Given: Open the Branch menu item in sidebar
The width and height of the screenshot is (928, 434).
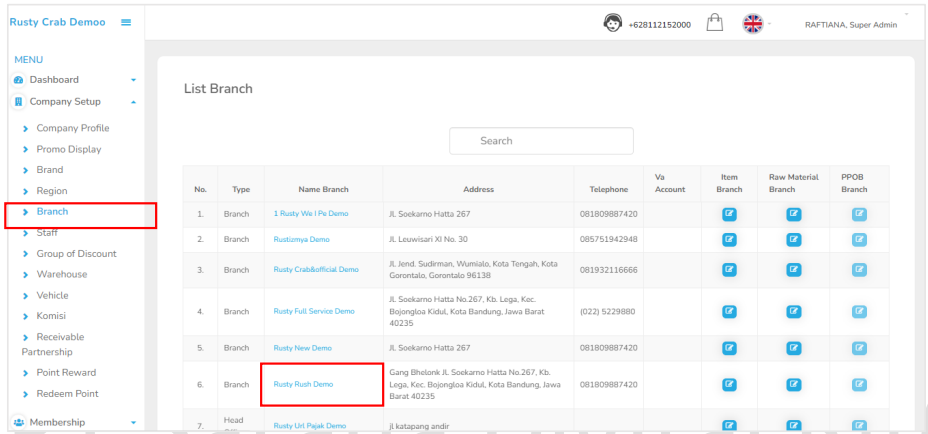Looking at the screenshot, I should click(x=52, y=212).
